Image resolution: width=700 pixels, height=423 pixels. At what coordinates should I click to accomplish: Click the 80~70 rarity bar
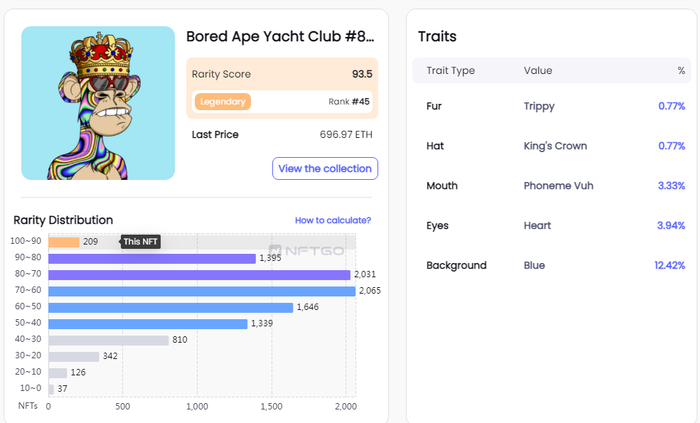pos(198,274)
